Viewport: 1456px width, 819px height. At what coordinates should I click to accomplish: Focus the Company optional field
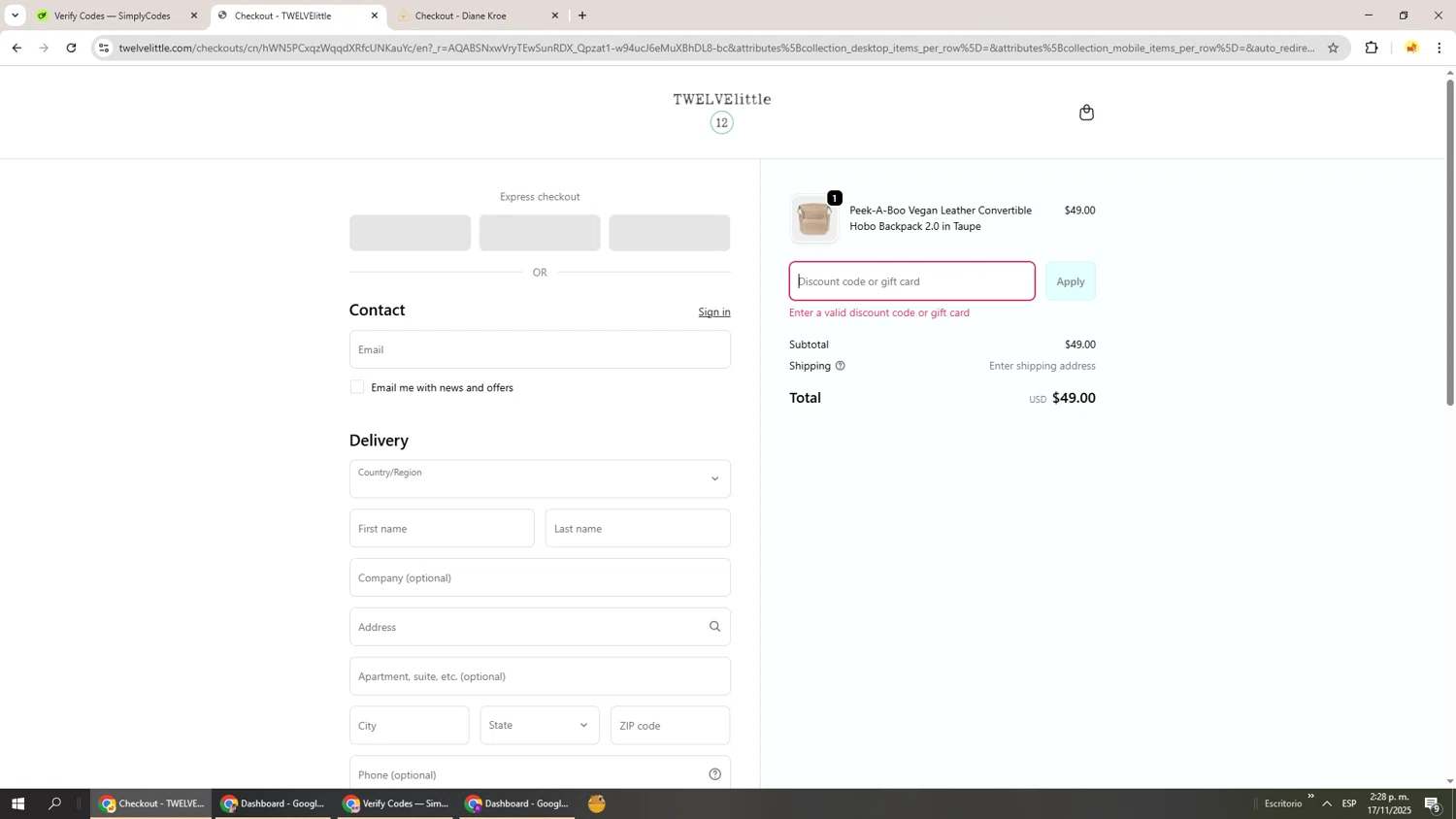(540, 577)
